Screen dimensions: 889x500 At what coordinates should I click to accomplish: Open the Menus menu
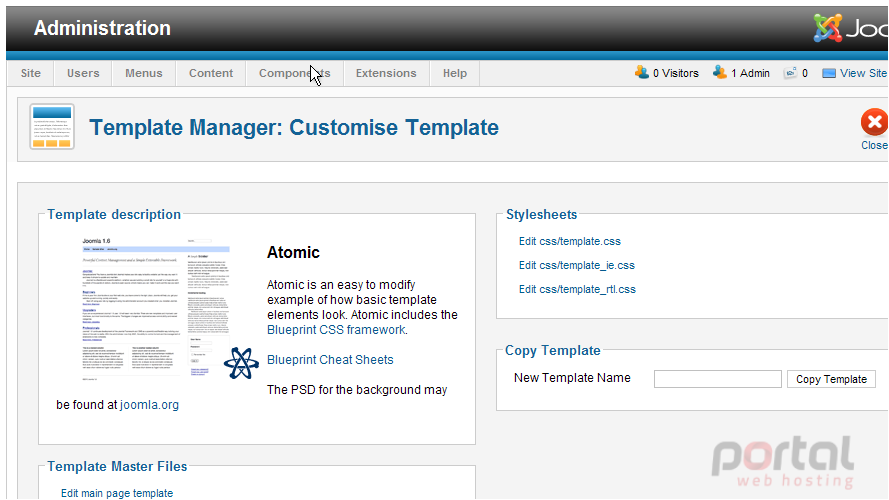(x=143, y=73)
